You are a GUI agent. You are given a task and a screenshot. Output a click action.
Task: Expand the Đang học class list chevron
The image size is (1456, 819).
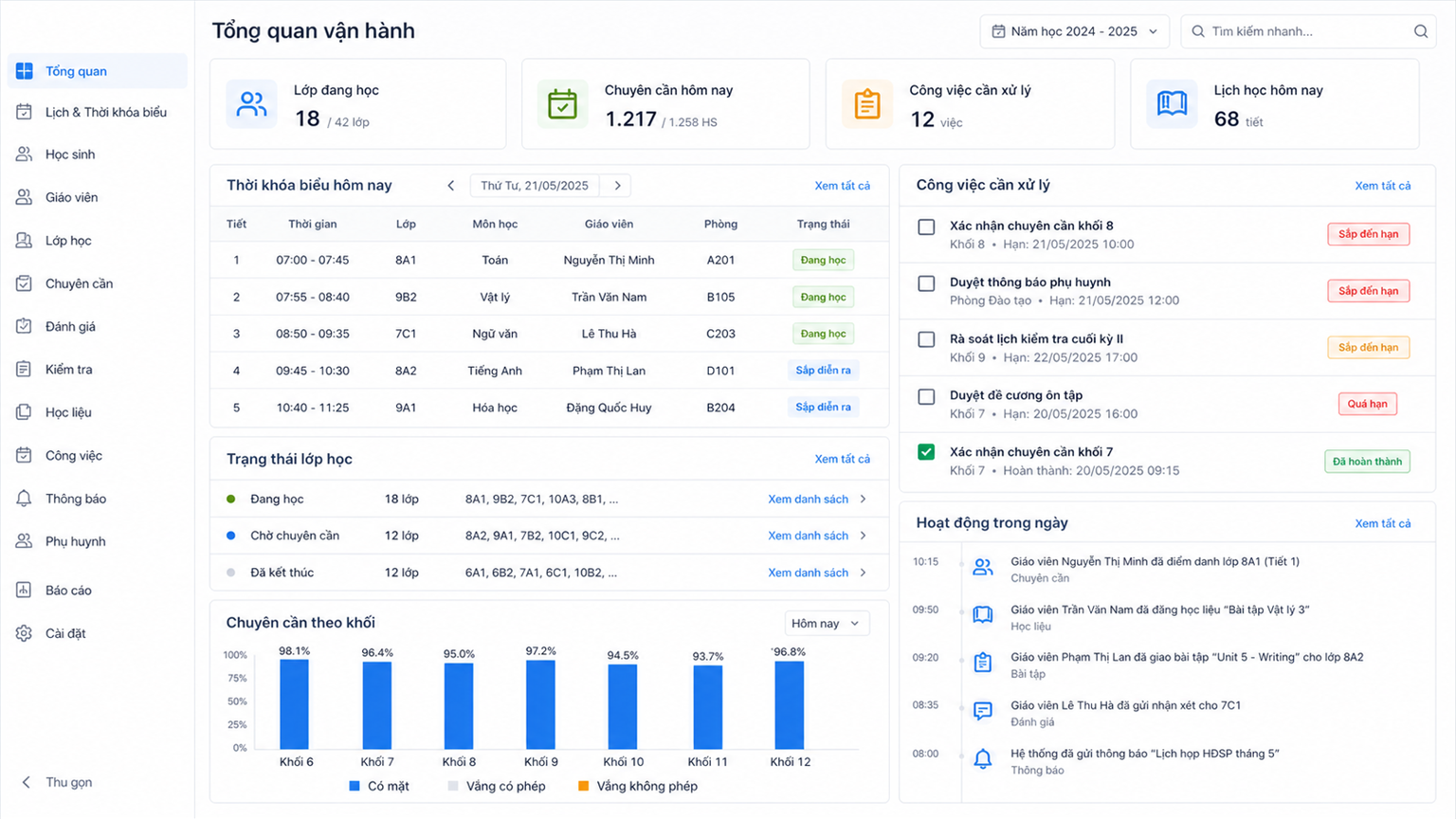pos(863,499)
